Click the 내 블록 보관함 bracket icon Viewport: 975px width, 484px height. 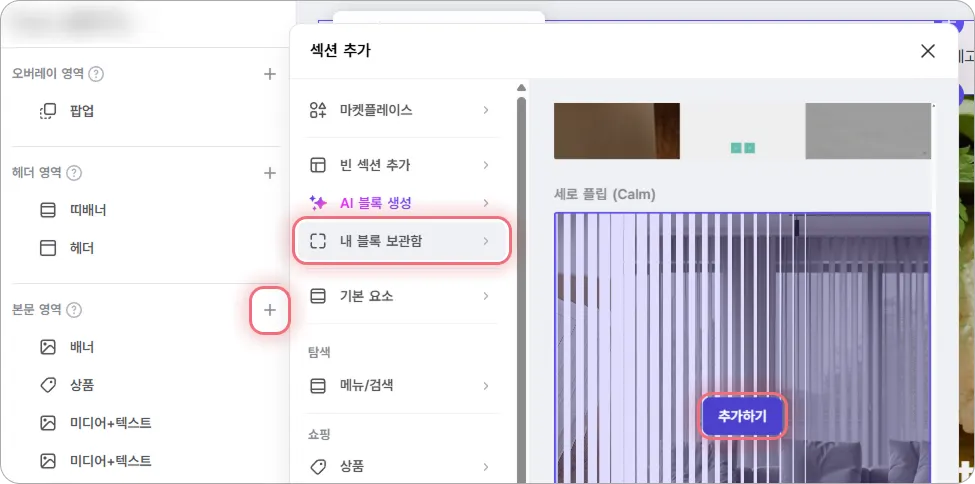(x=318, y=241)
